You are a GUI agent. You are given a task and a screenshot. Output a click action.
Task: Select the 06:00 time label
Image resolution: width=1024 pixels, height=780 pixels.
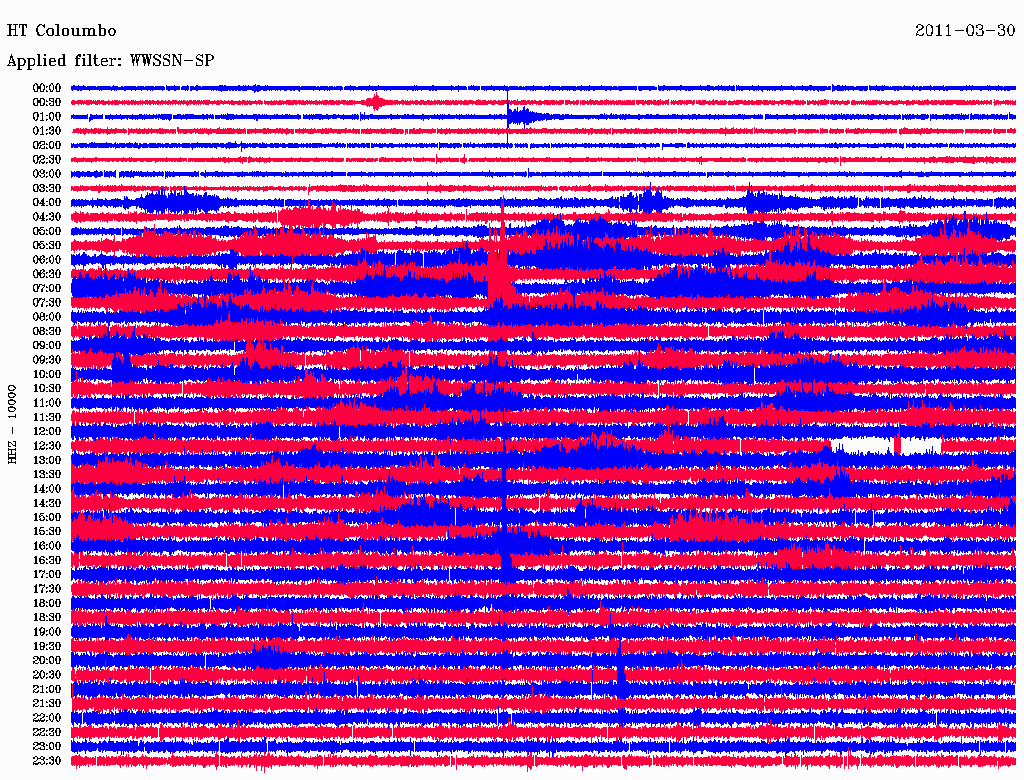click(46, 259)
